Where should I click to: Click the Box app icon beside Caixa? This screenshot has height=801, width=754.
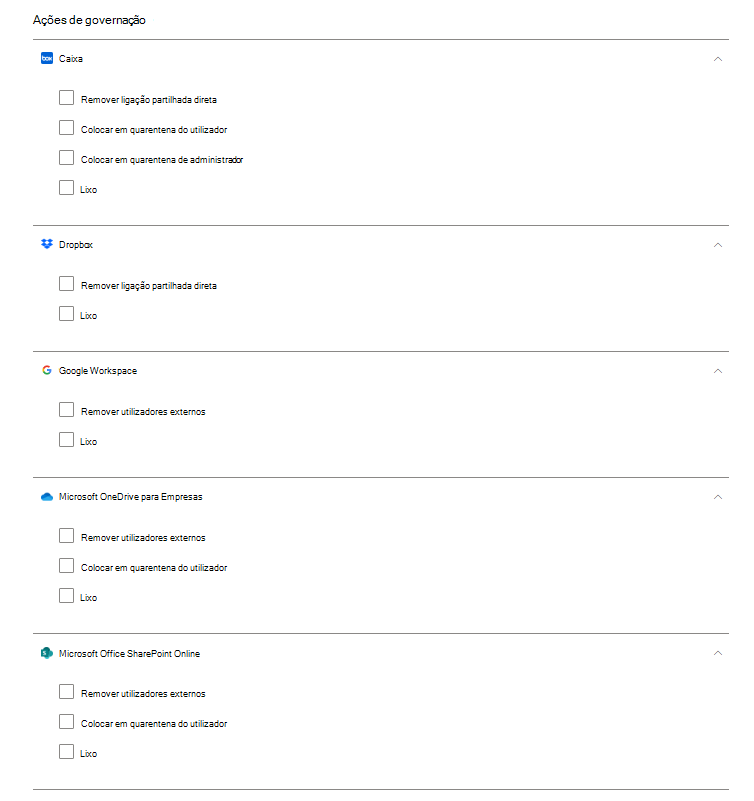point(46,59)
